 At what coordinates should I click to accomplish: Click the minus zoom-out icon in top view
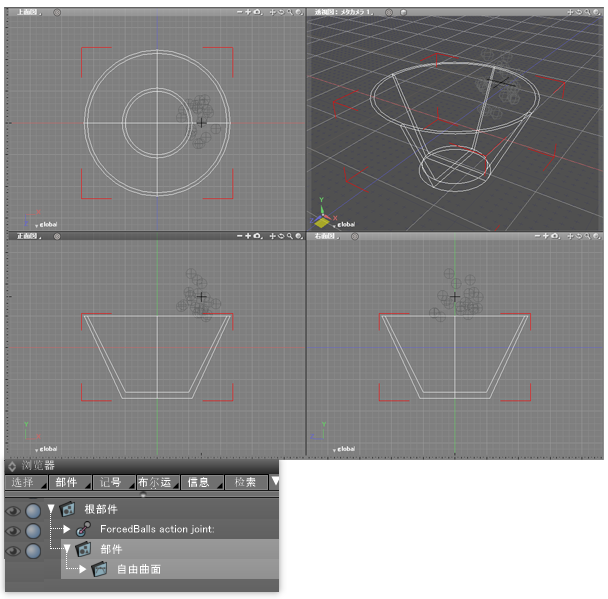tap(239, 12)
